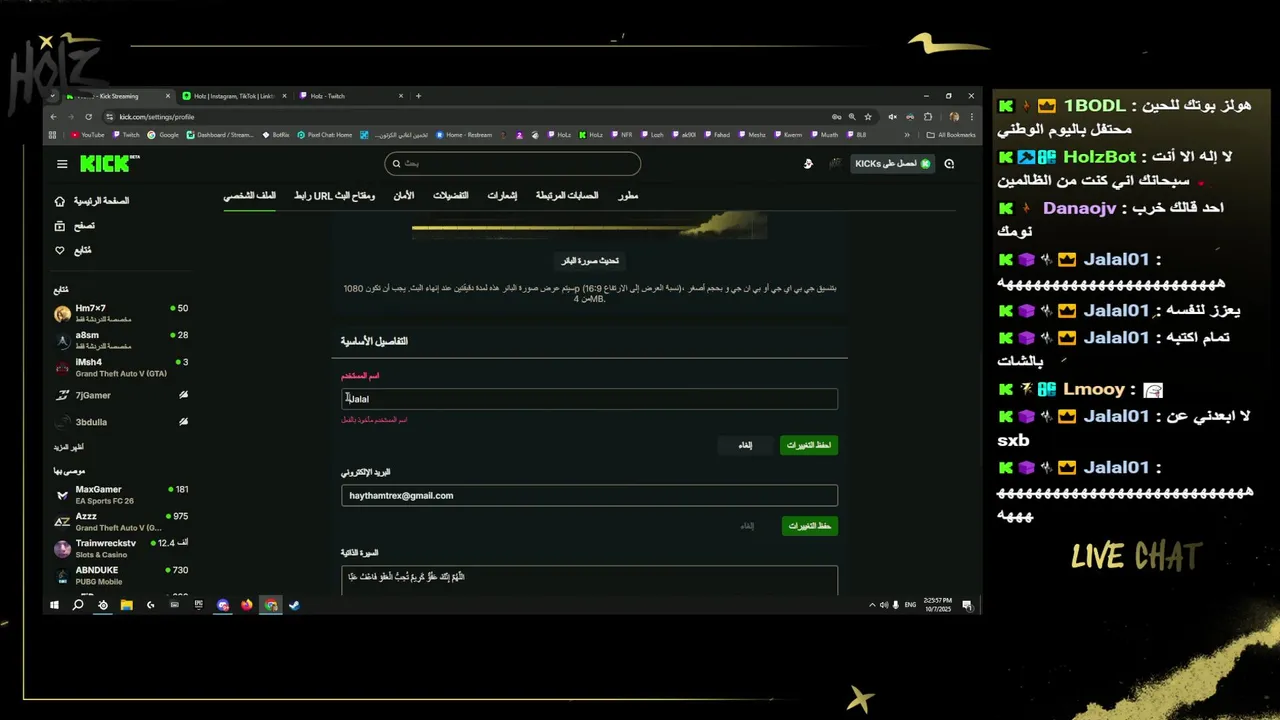Click the Chrome profile avatar
Viewport: 1280px width, 720px height.
tap(954, 117)
